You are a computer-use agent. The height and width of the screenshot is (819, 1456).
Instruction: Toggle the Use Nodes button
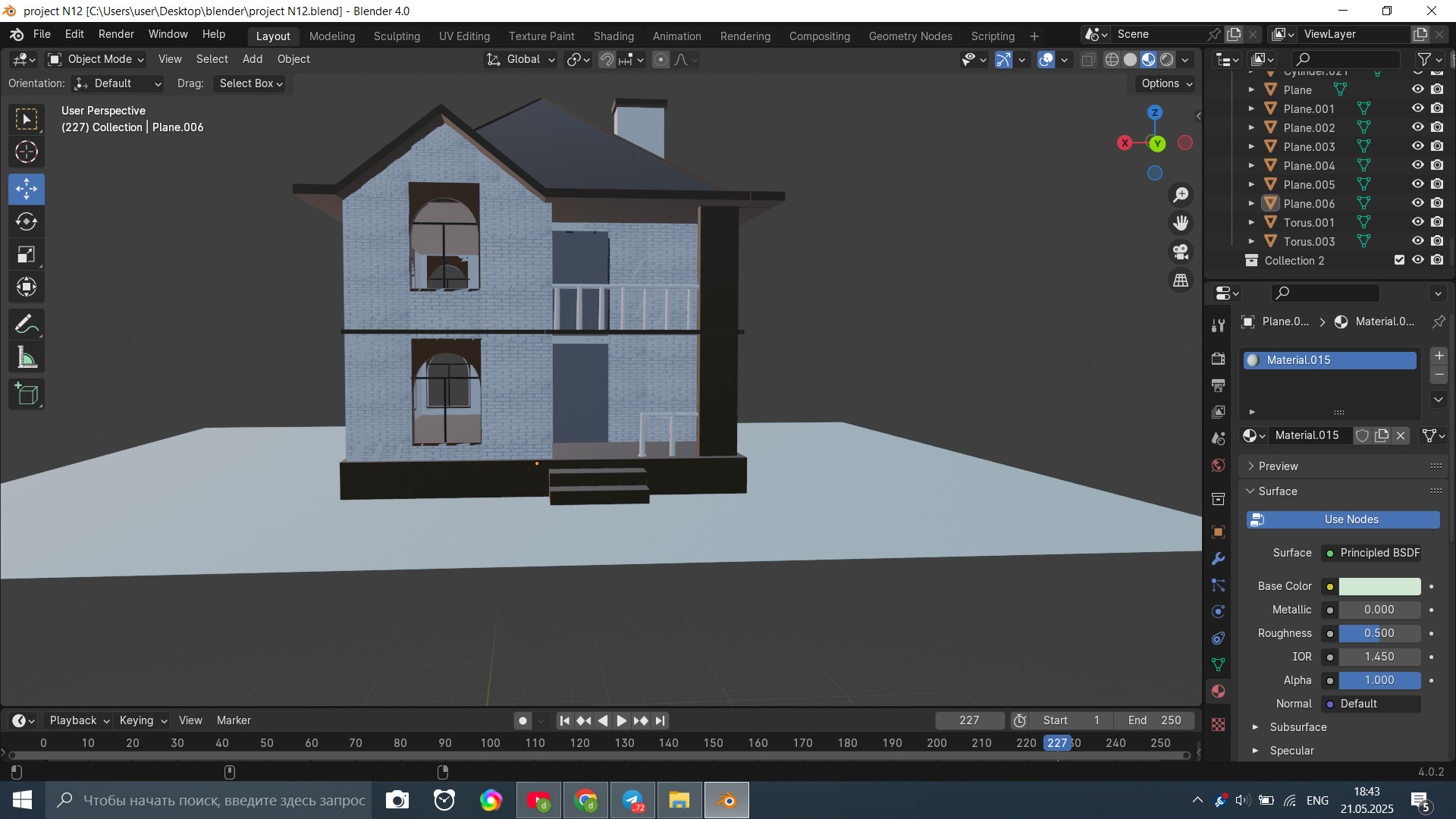(x=1343, y=519)
